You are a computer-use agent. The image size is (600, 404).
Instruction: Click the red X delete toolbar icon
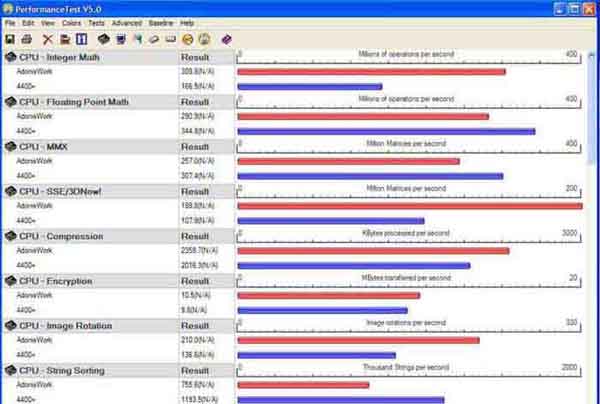(47, 39)
